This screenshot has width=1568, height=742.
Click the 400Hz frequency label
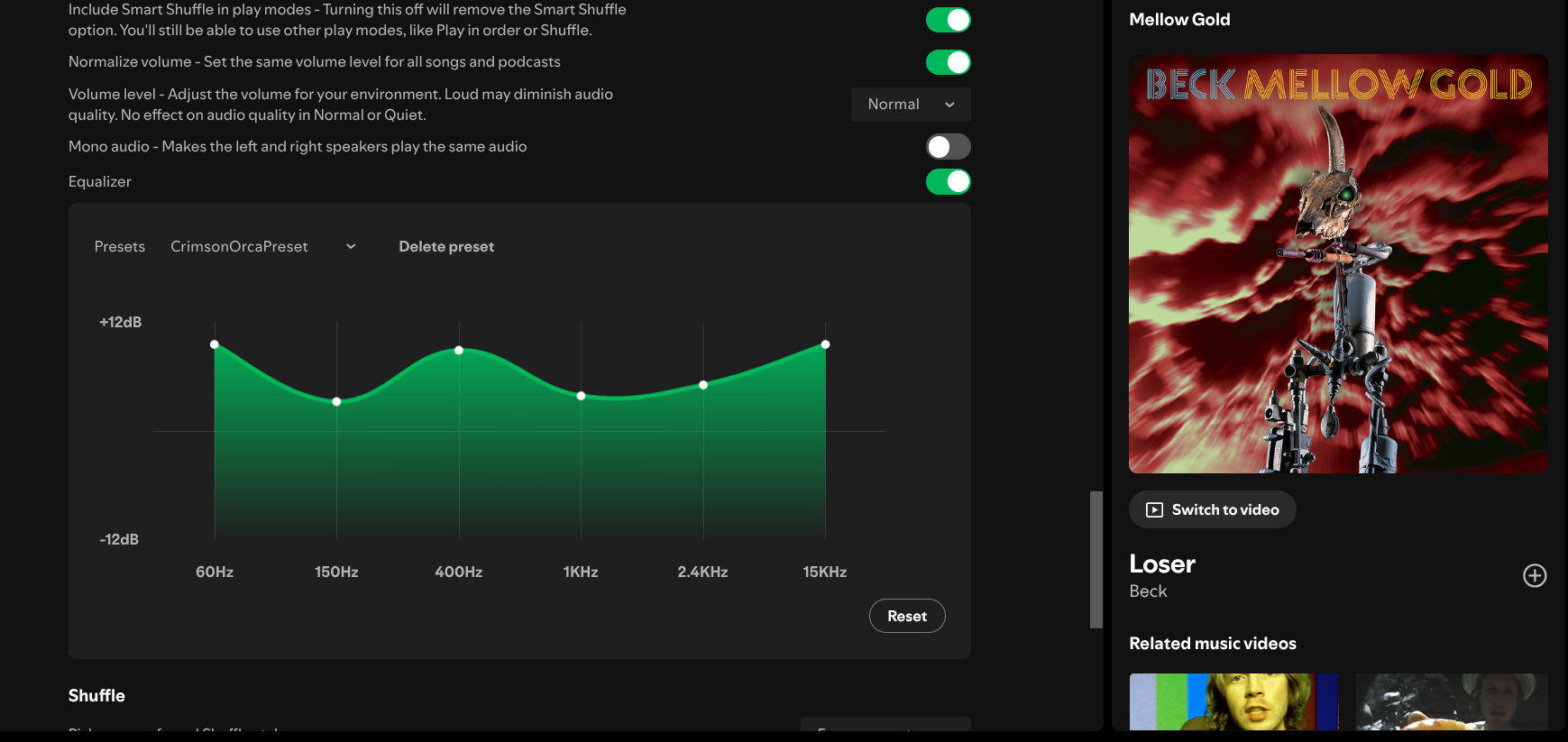point(459,572)
